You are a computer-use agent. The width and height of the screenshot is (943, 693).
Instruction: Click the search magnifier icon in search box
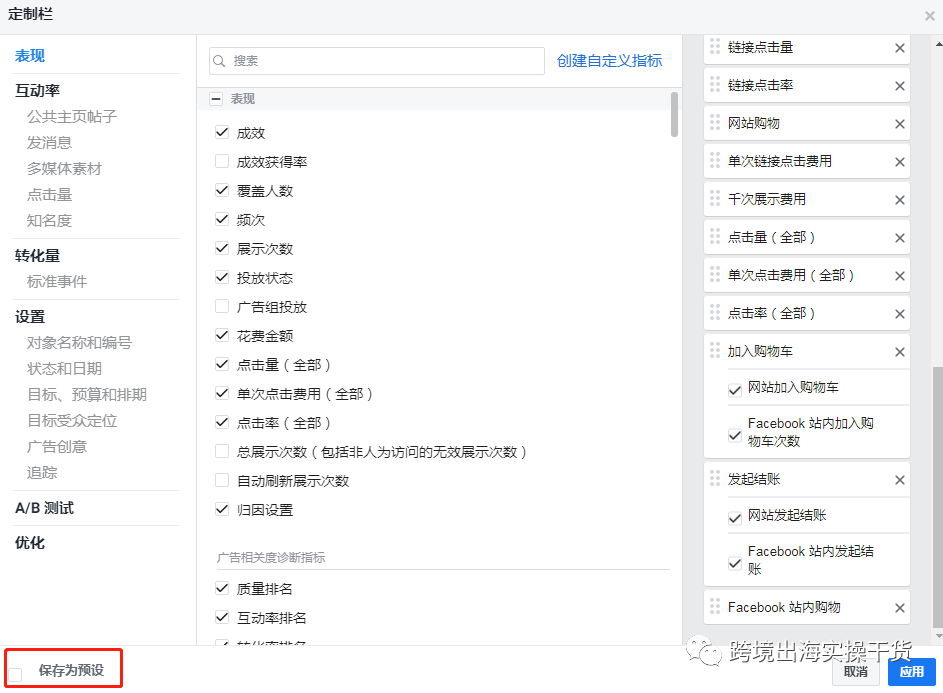219,61
